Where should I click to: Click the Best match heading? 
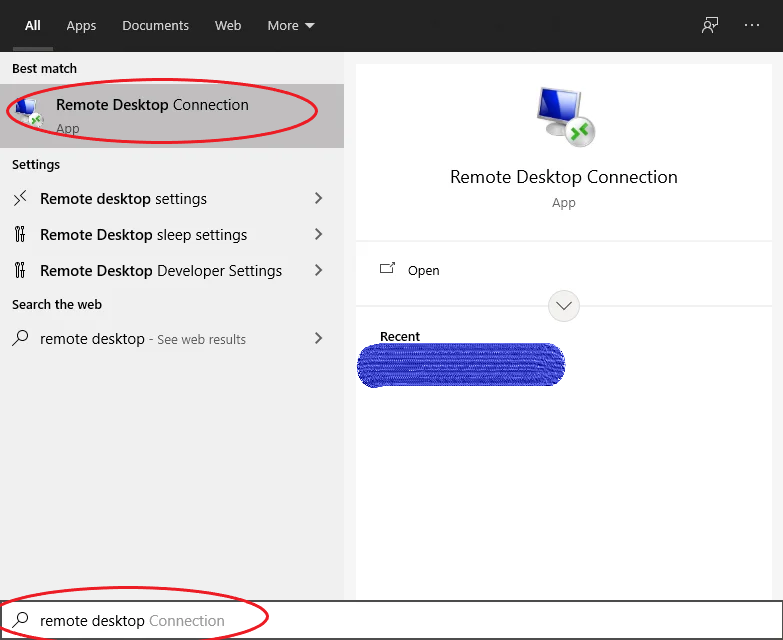(44, 68)
